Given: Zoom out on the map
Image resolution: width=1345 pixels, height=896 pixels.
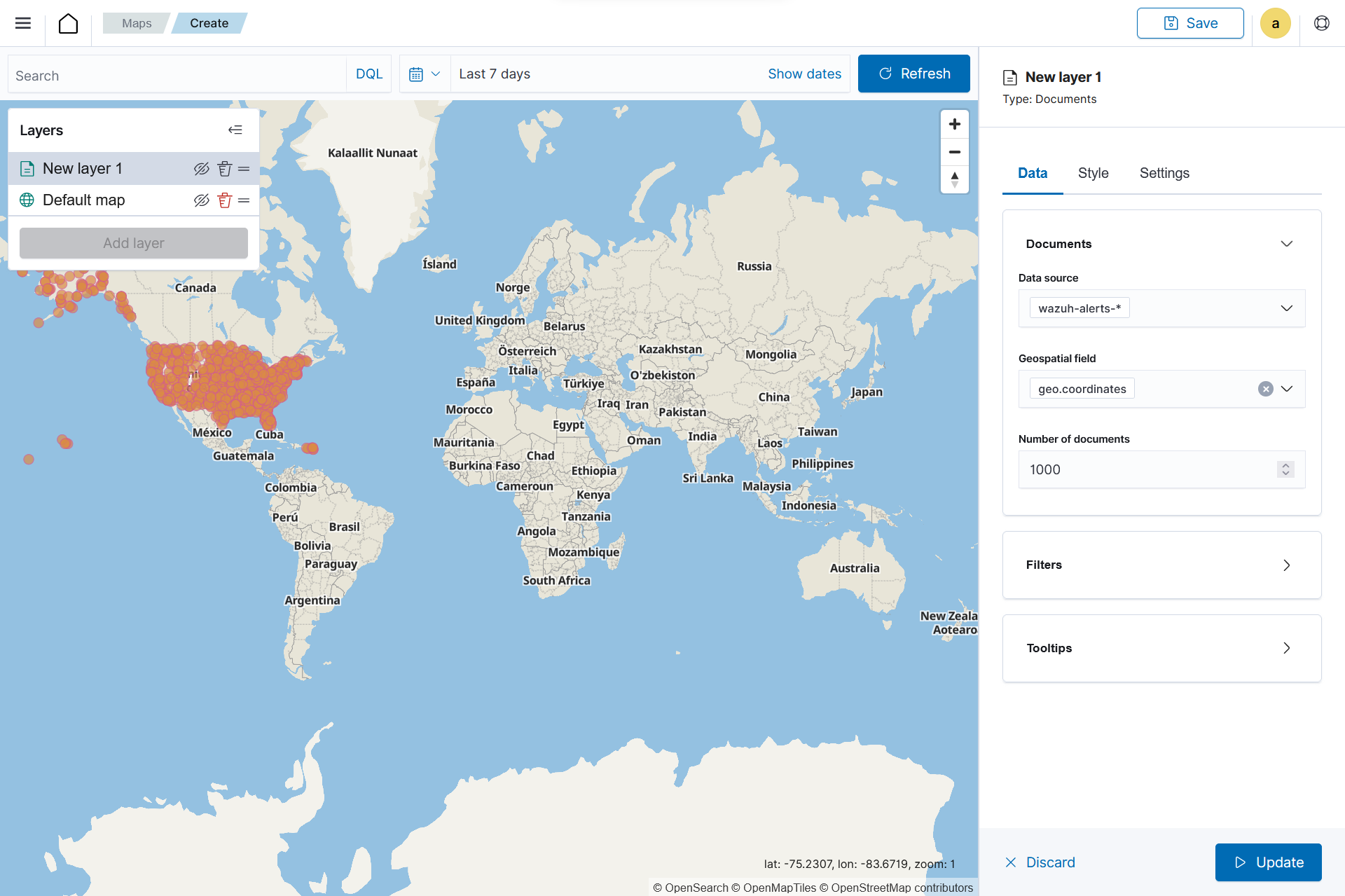Looking at the screenshot, I should tap(954, 151).
